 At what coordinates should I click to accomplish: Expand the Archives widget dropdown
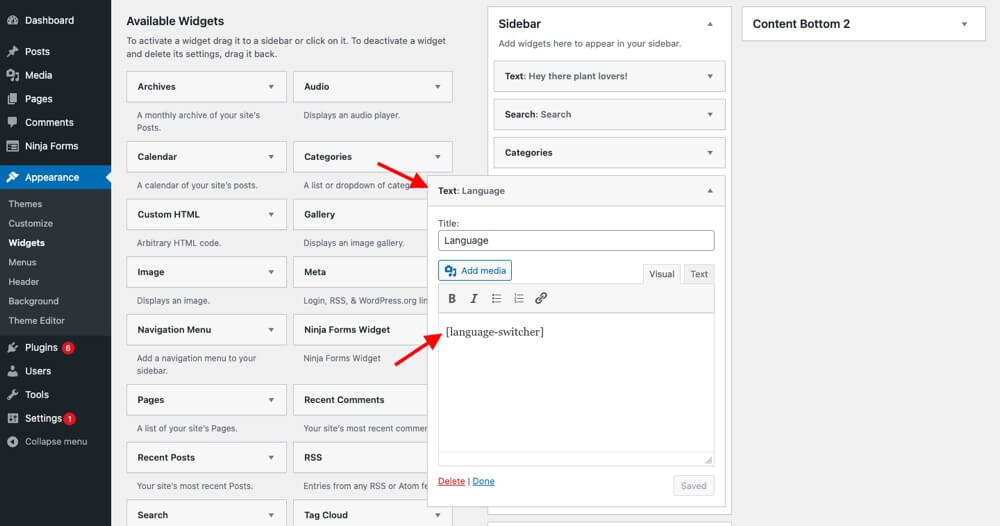pos(270,87)
